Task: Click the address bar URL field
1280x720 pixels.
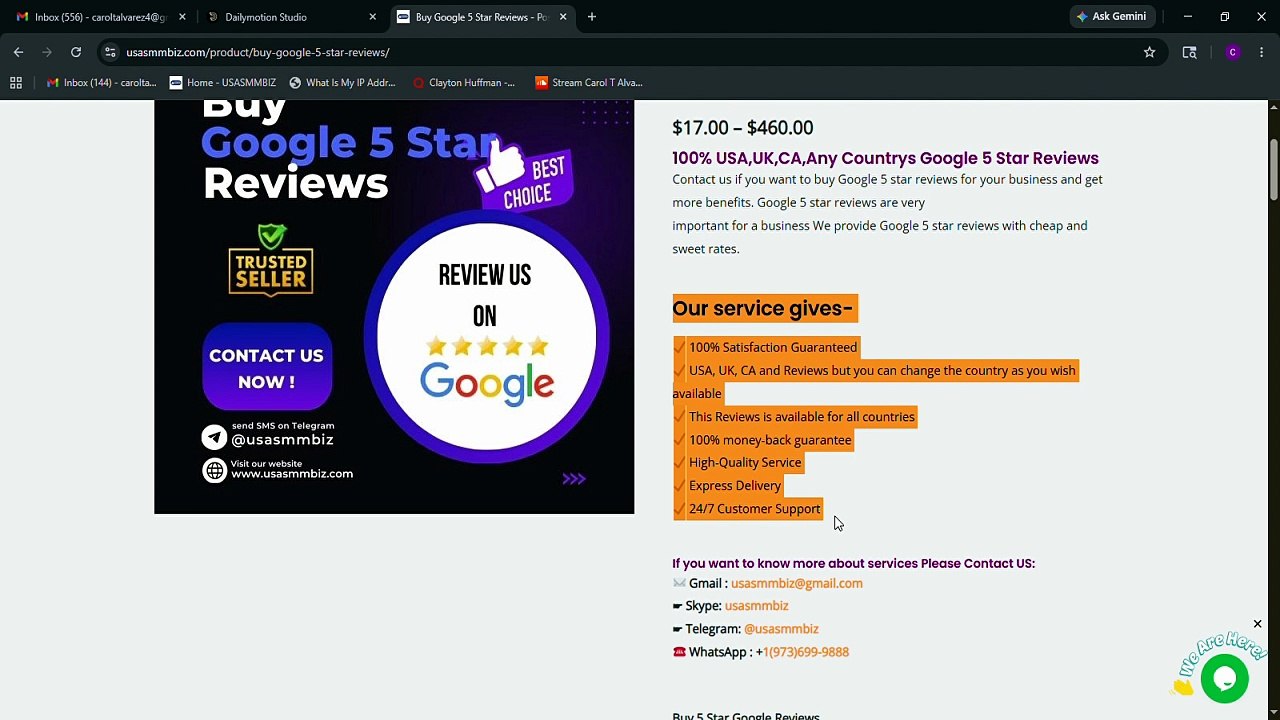Action: pyautogui.click(x=630, y=52)
